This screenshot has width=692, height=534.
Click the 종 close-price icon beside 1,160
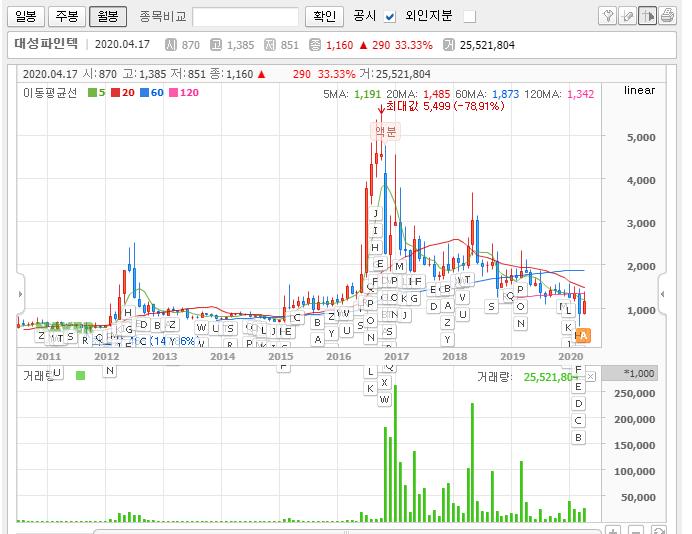tap(315, 45)
